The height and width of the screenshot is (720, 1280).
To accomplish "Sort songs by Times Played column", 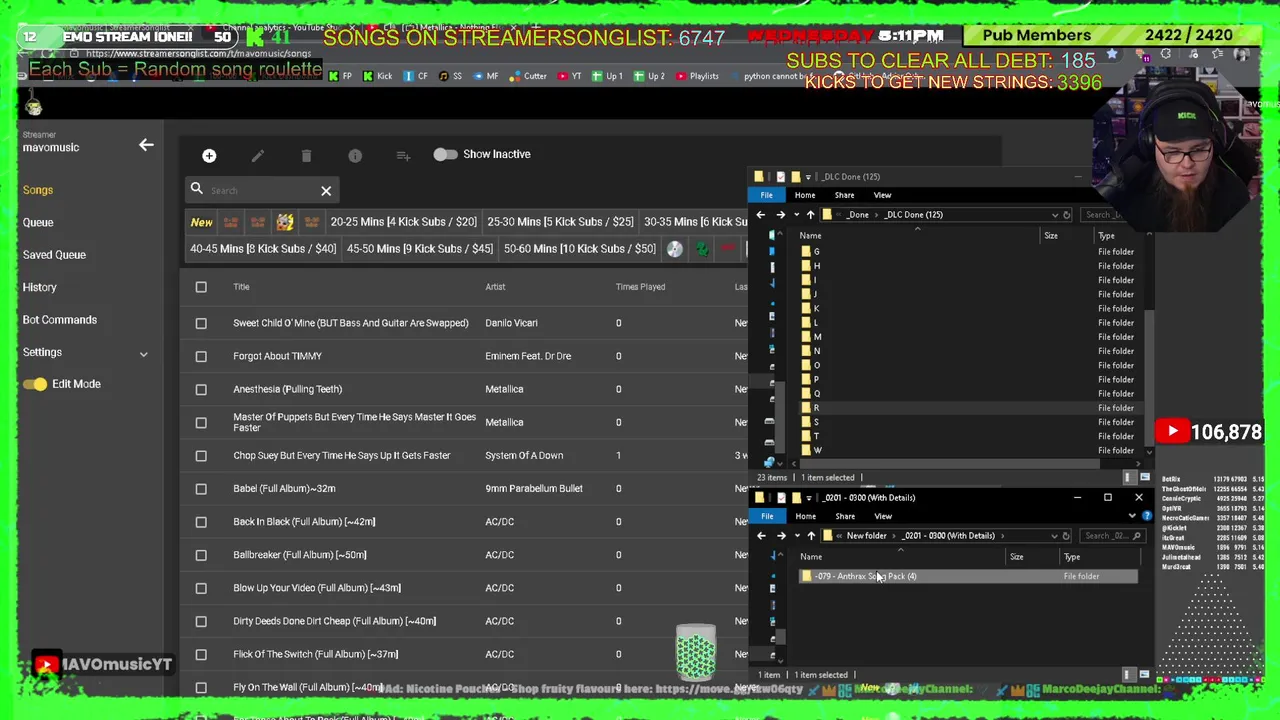I will pos(640,287).
